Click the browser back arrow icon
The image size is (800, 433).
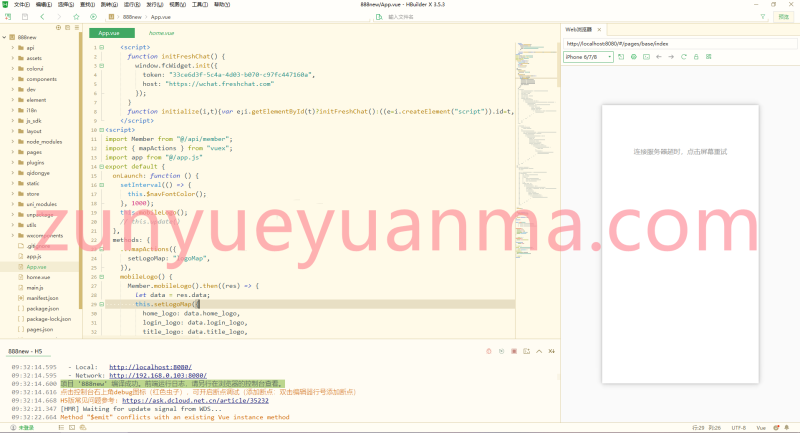657,57
